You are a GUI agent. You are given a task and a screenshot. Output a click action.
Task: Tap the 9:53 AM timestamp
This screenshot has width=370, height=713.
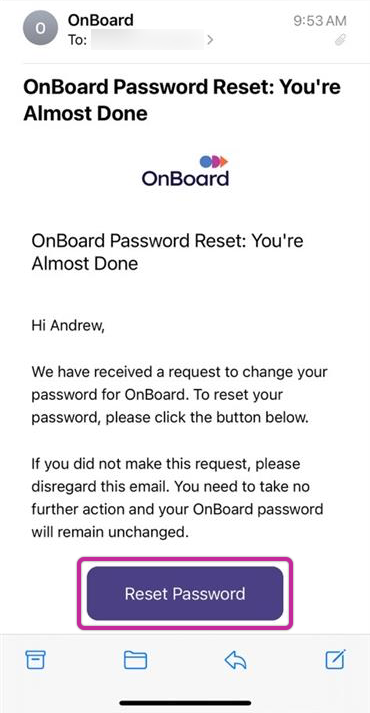(x=320, y=21)
